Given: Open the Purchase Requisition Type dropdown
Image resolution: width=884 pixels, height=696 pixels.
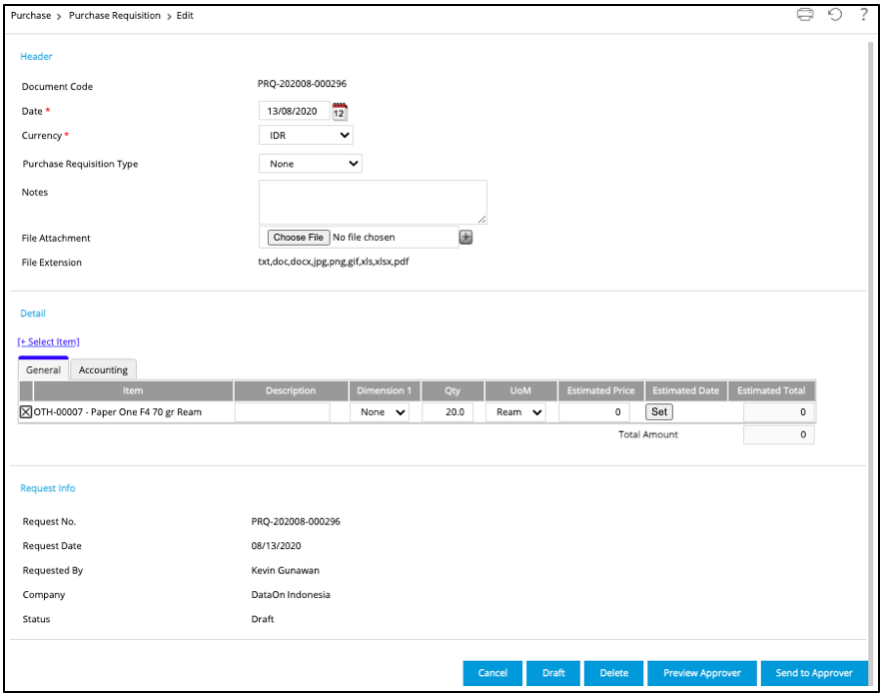Looking at the screenshot, I should [310, 163].
